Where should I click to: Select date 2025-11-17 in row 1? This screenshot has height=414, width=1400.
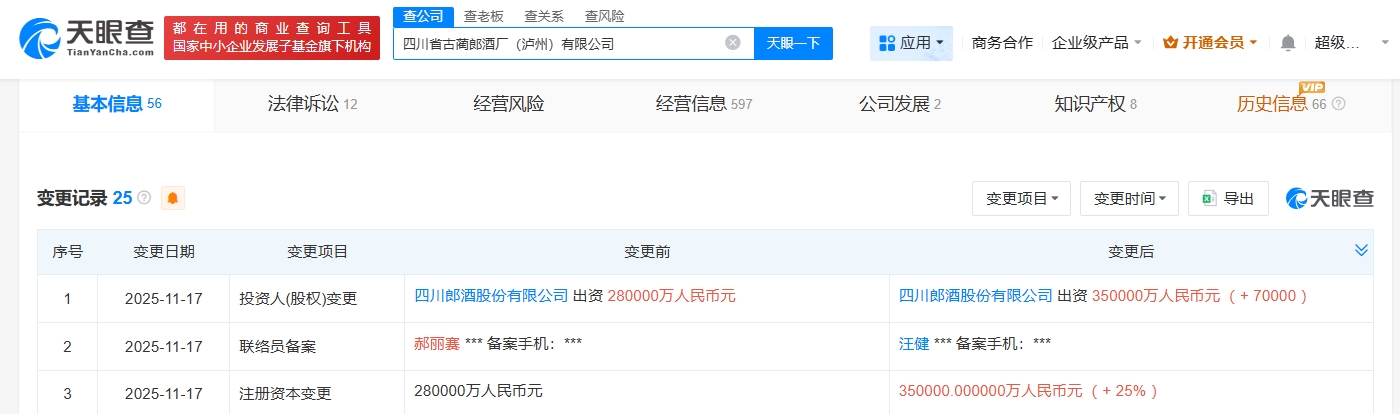[x=164, y=298]
